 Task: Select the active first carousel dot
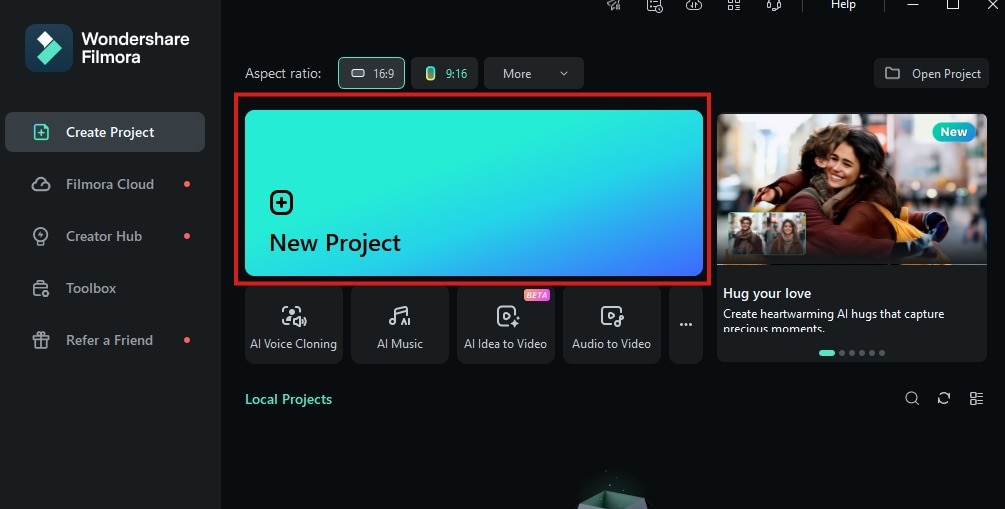click(827, 353)
